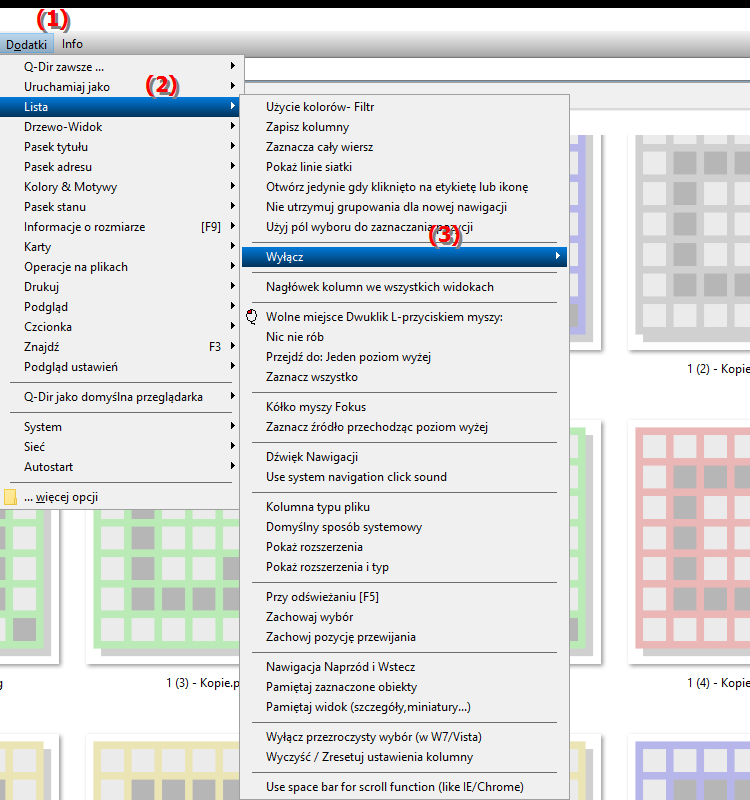Open the Karty submenu
The width and height of the screenshot is (750, 800).
(120, 247)
